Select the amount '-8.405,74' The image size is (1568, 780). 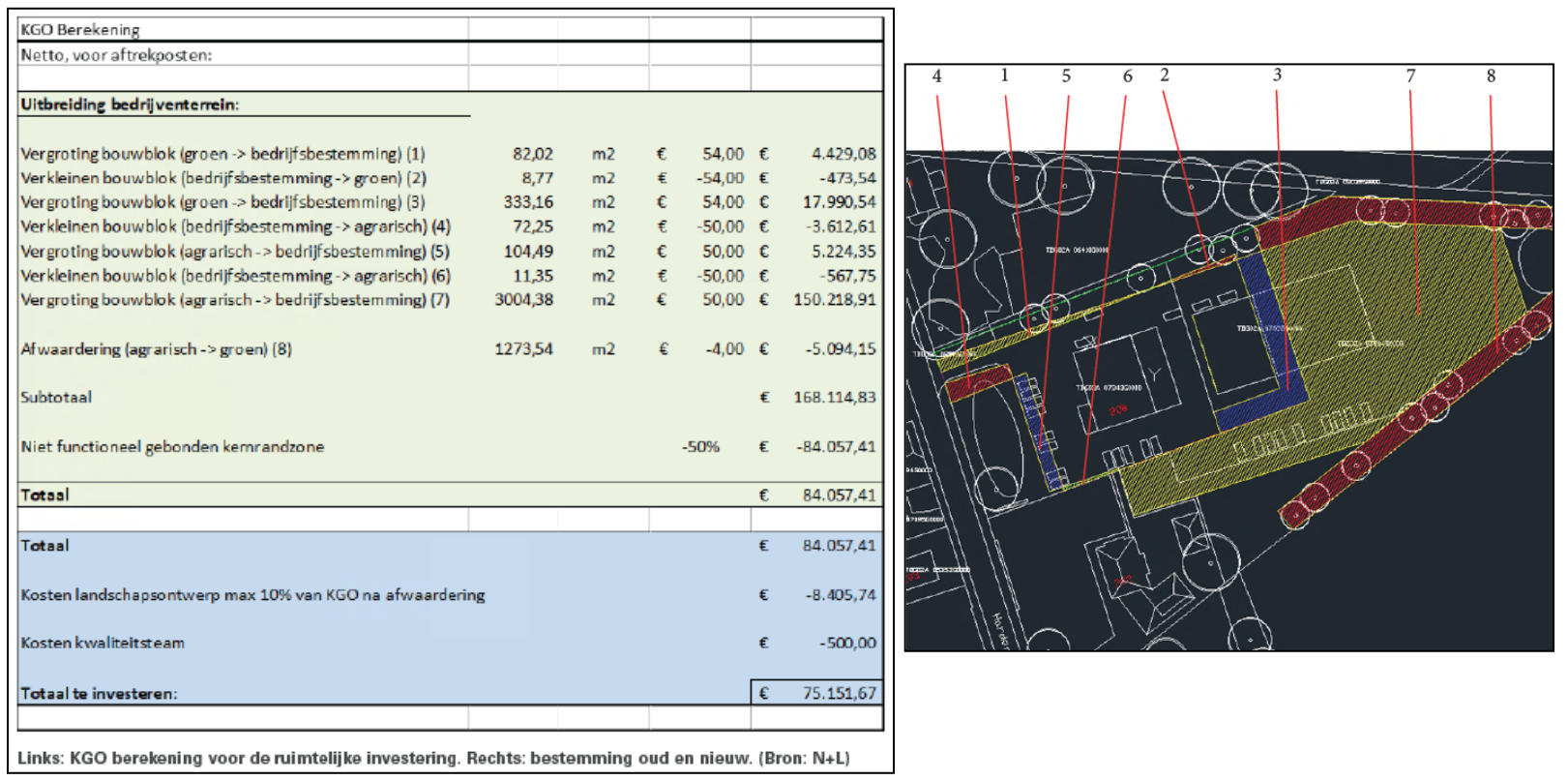pos(842,595)
